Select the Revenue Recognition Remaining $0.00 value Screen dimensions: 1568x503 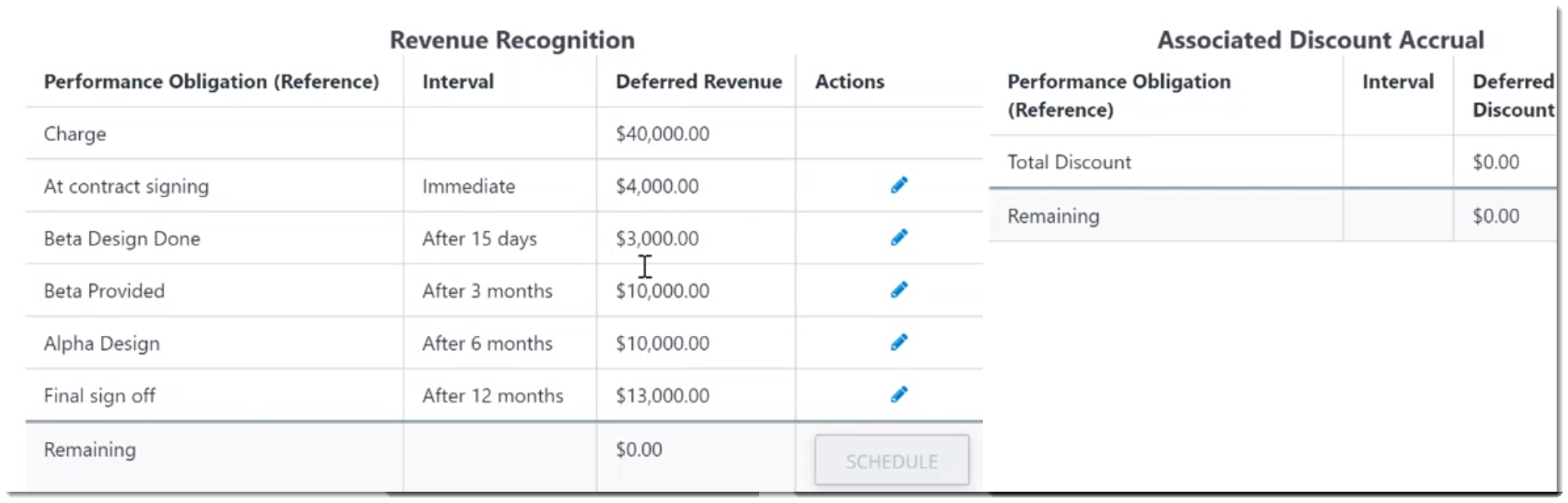point(639,450)
